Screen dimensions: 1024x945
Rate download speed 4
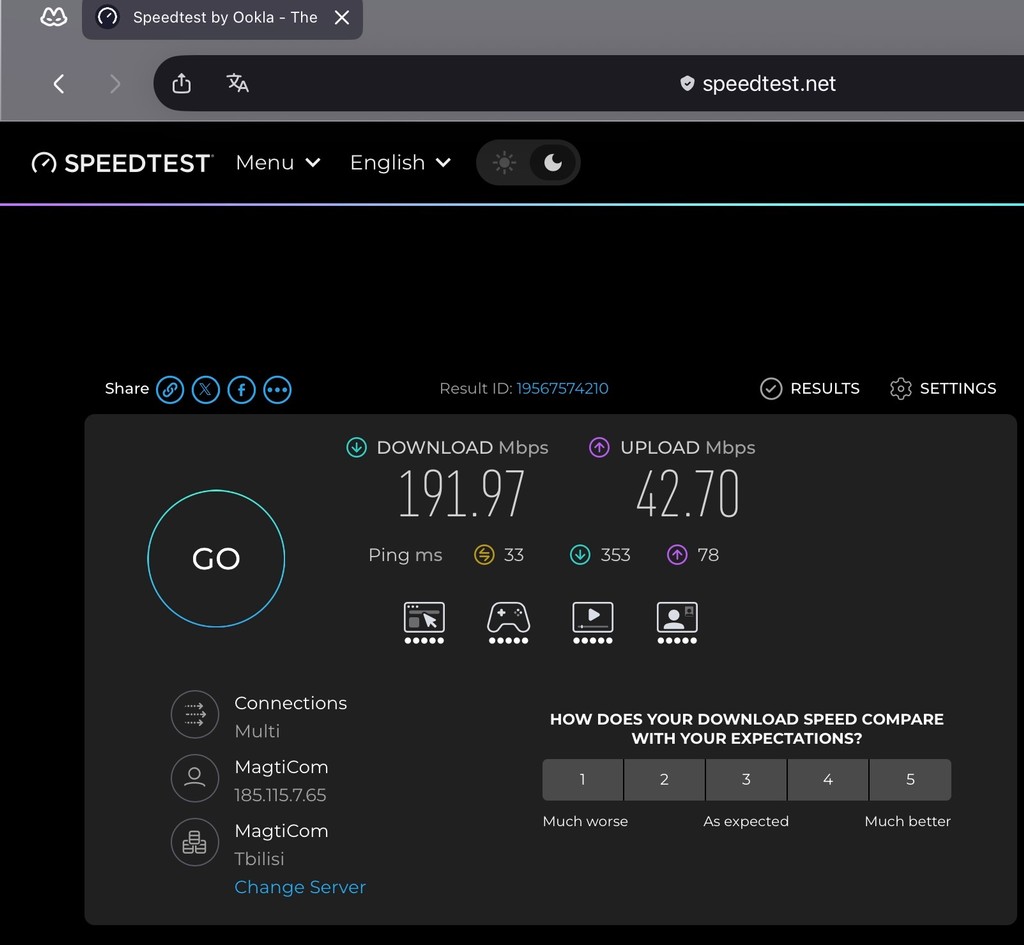click(x=828, y=779)
